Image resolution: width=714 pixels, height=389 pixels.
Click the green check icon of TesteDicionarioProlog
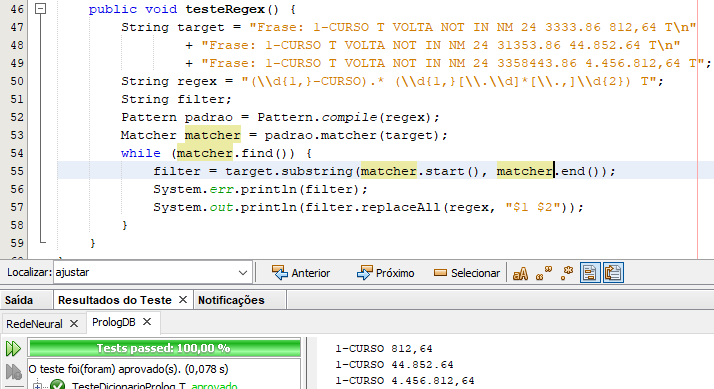point(57,385)
